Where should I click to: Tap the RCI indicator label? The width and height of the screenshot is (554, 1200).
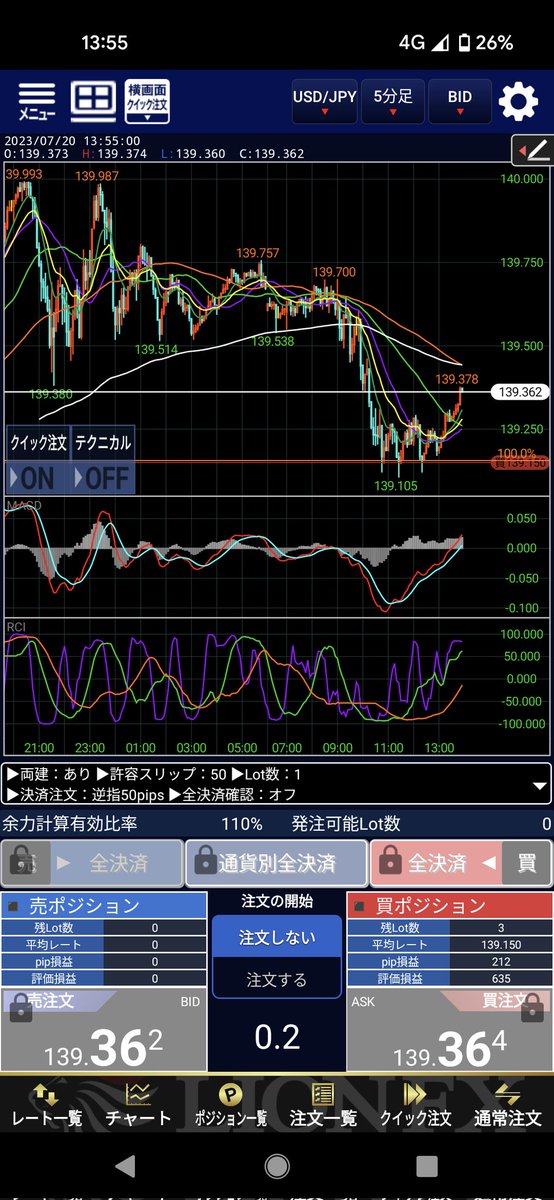coord(17,627)
